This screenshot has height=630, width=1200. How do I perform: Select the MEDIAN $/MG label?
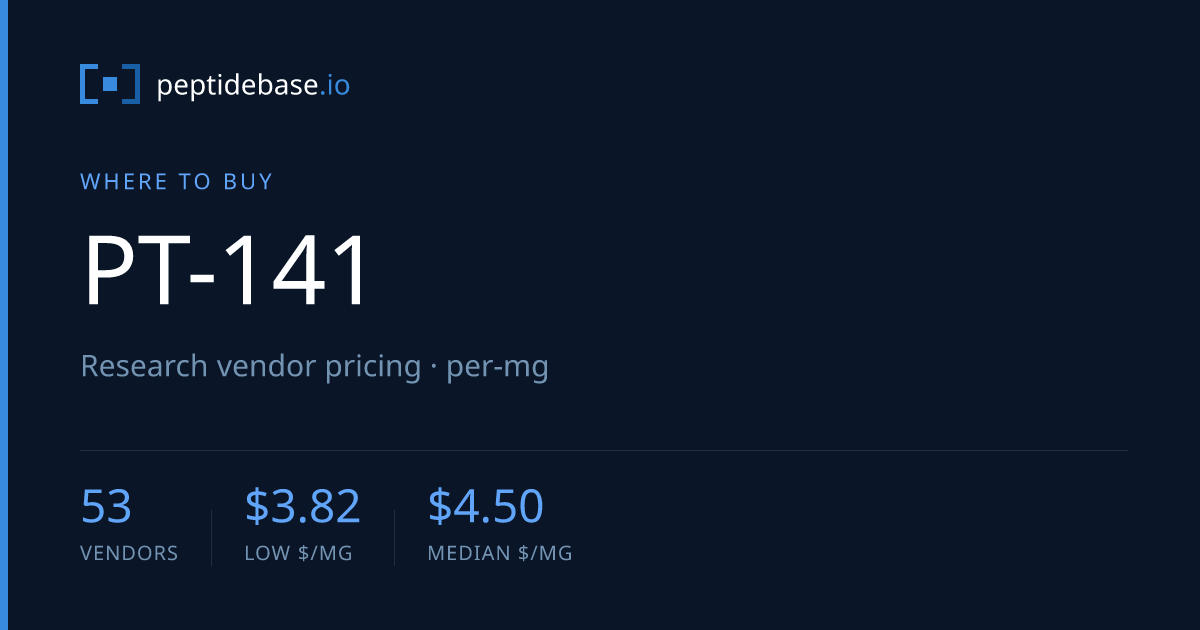(500, 553)
